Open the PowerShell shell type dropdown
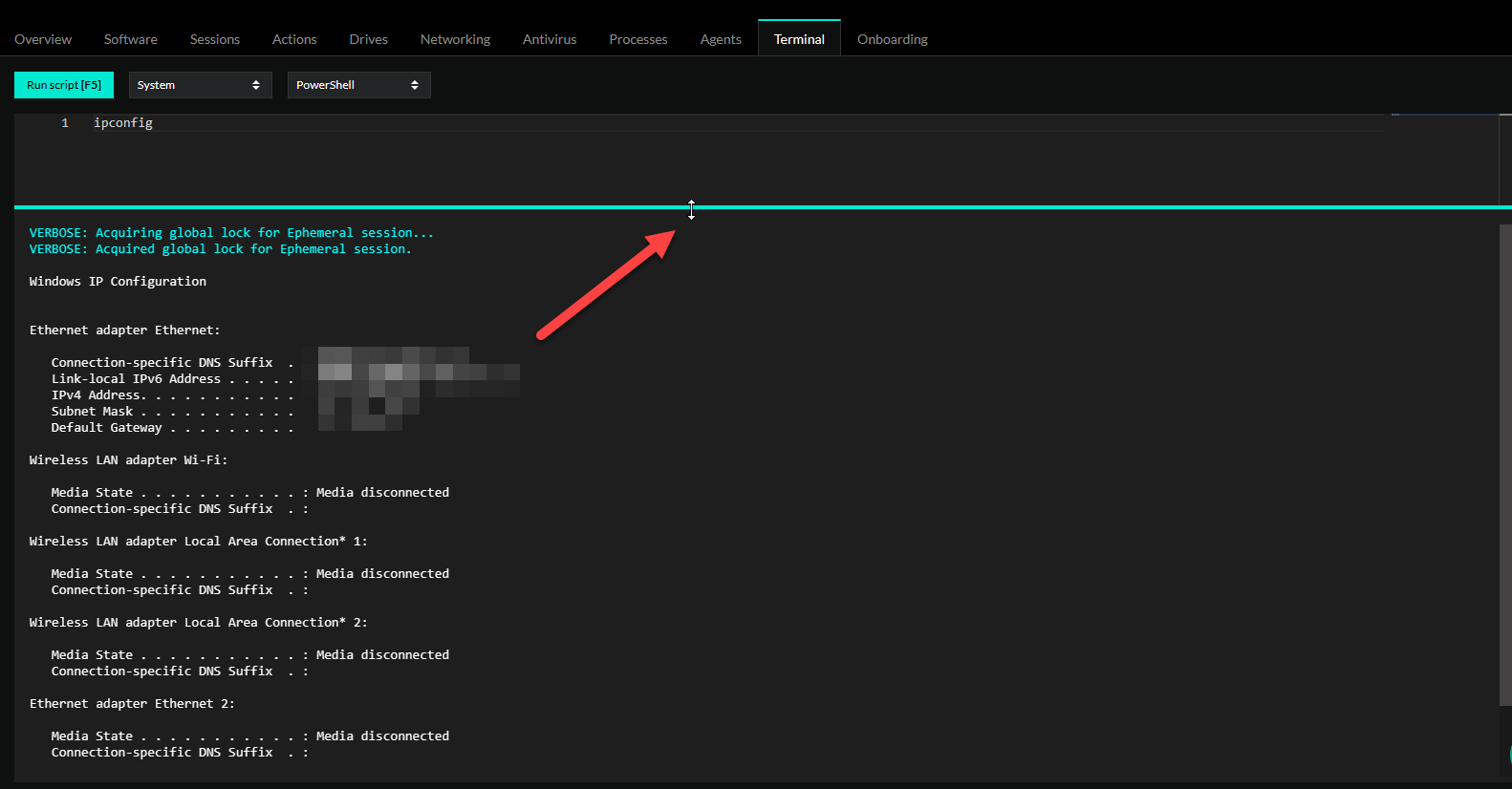Viewport: 1512px width, 789px height. tap(359, 85)
